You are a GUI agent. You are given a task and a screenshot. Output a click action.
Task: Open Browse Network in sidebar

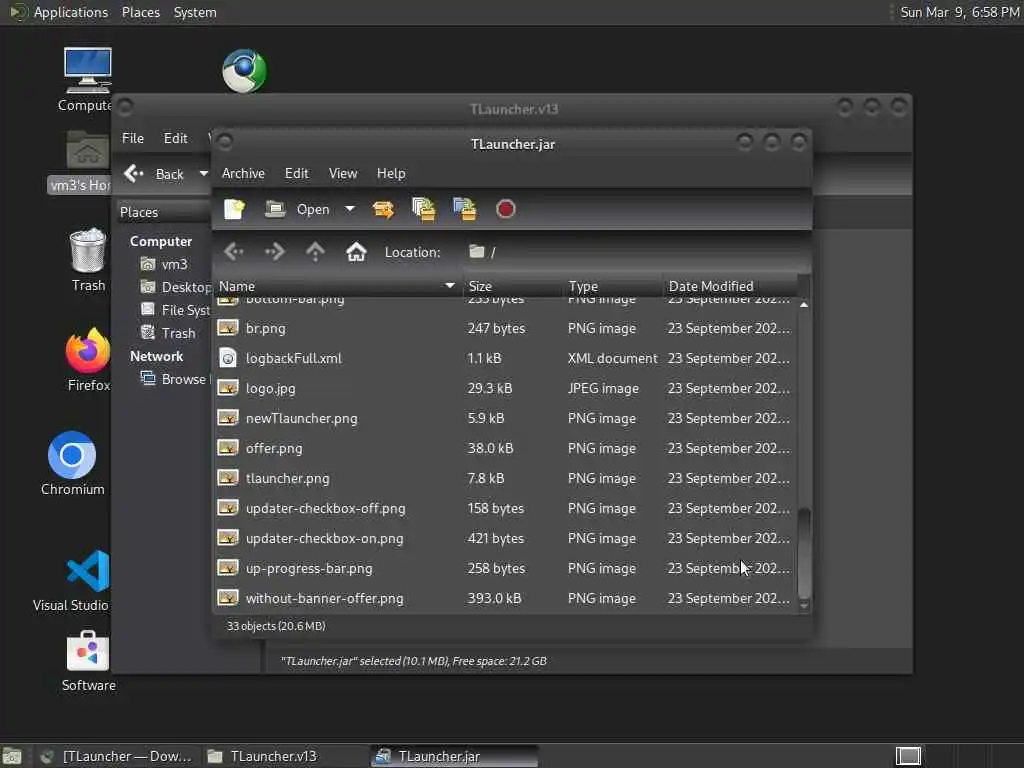point(174,379)
